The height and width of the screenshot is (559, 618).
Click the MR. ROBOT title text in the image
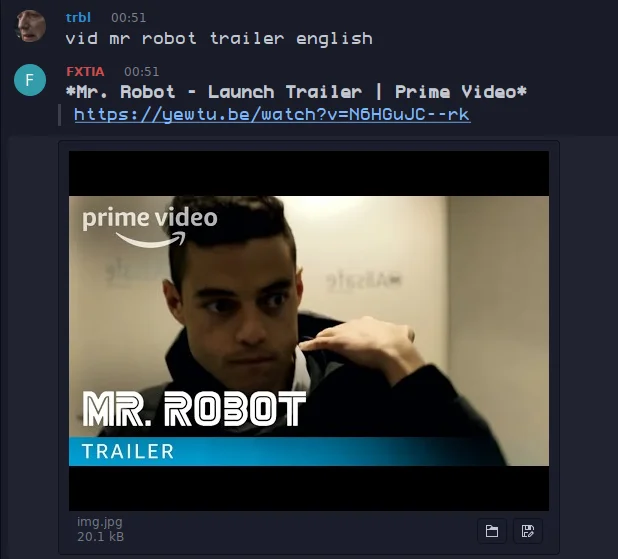194,409
